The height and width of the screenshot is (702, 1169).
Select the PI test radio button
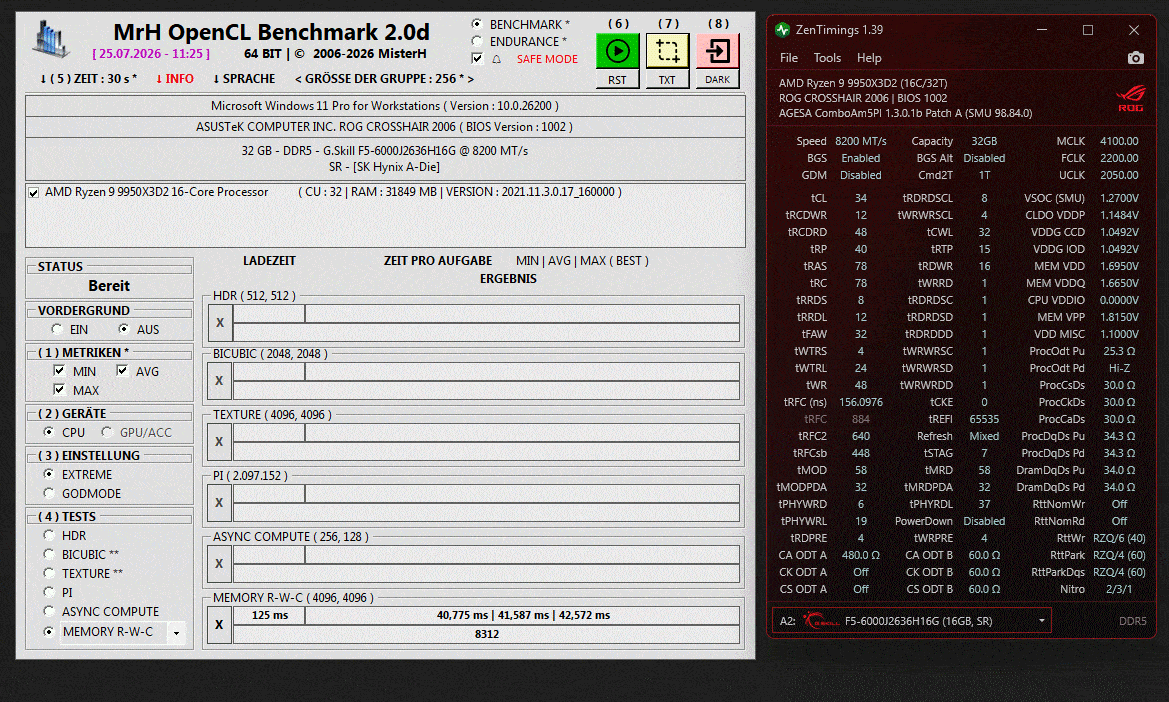[x=48, y=592]
